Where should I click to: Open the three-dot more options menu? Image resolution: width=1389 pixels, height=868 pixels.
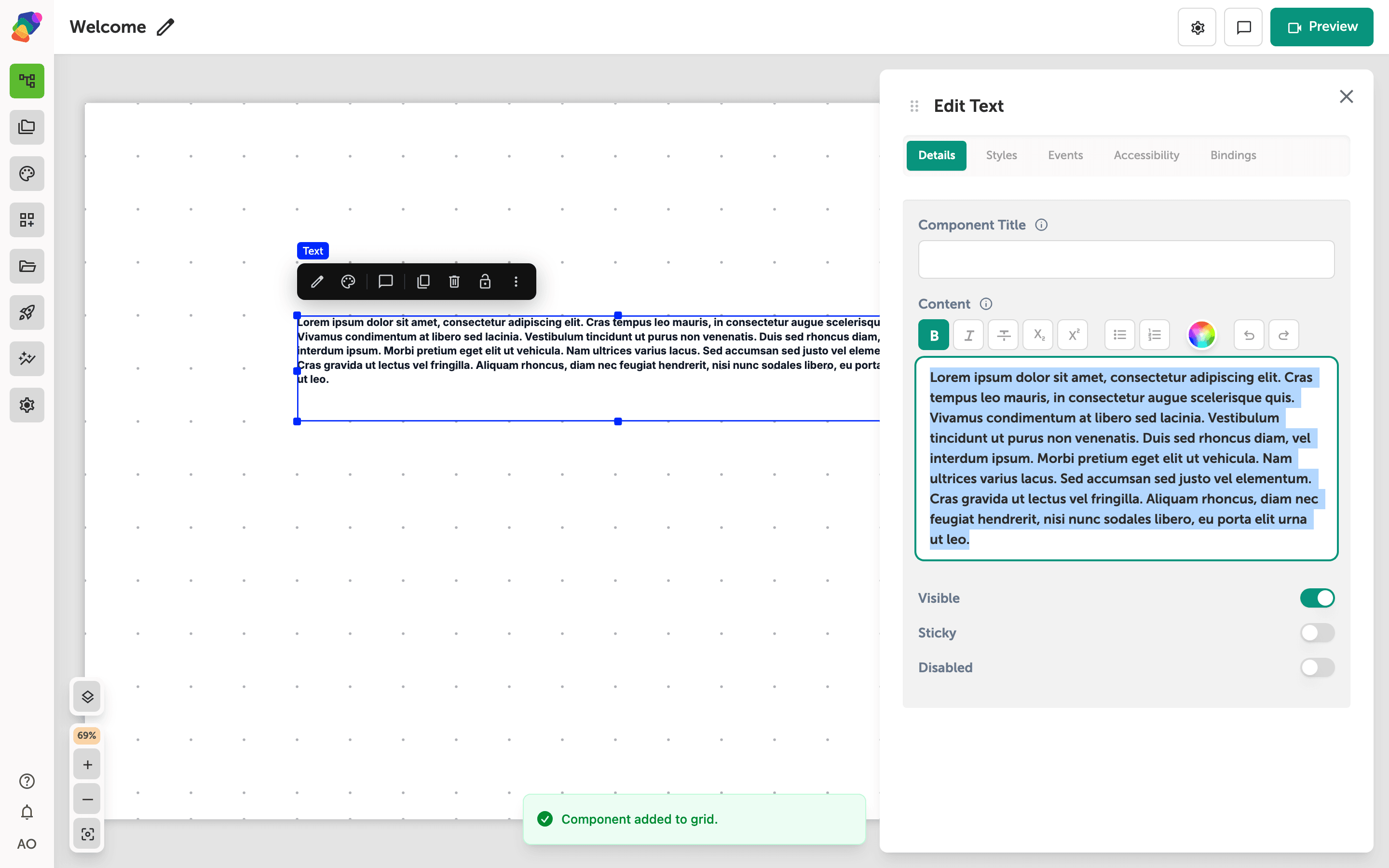tap(516, 281)
